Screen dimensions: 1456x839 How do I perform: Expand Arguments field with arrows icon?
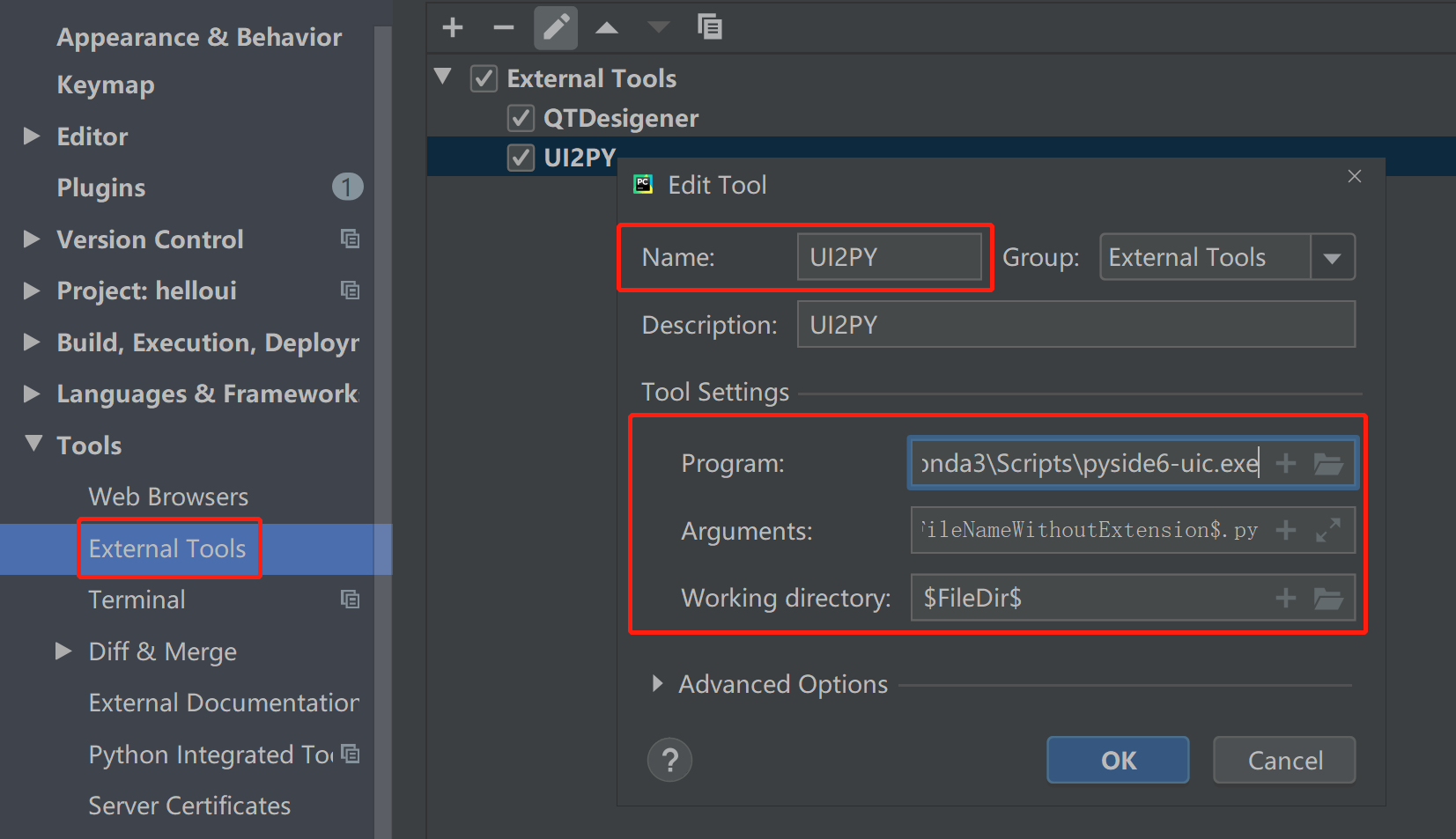pyautogui.click(x=1327, y=530)
